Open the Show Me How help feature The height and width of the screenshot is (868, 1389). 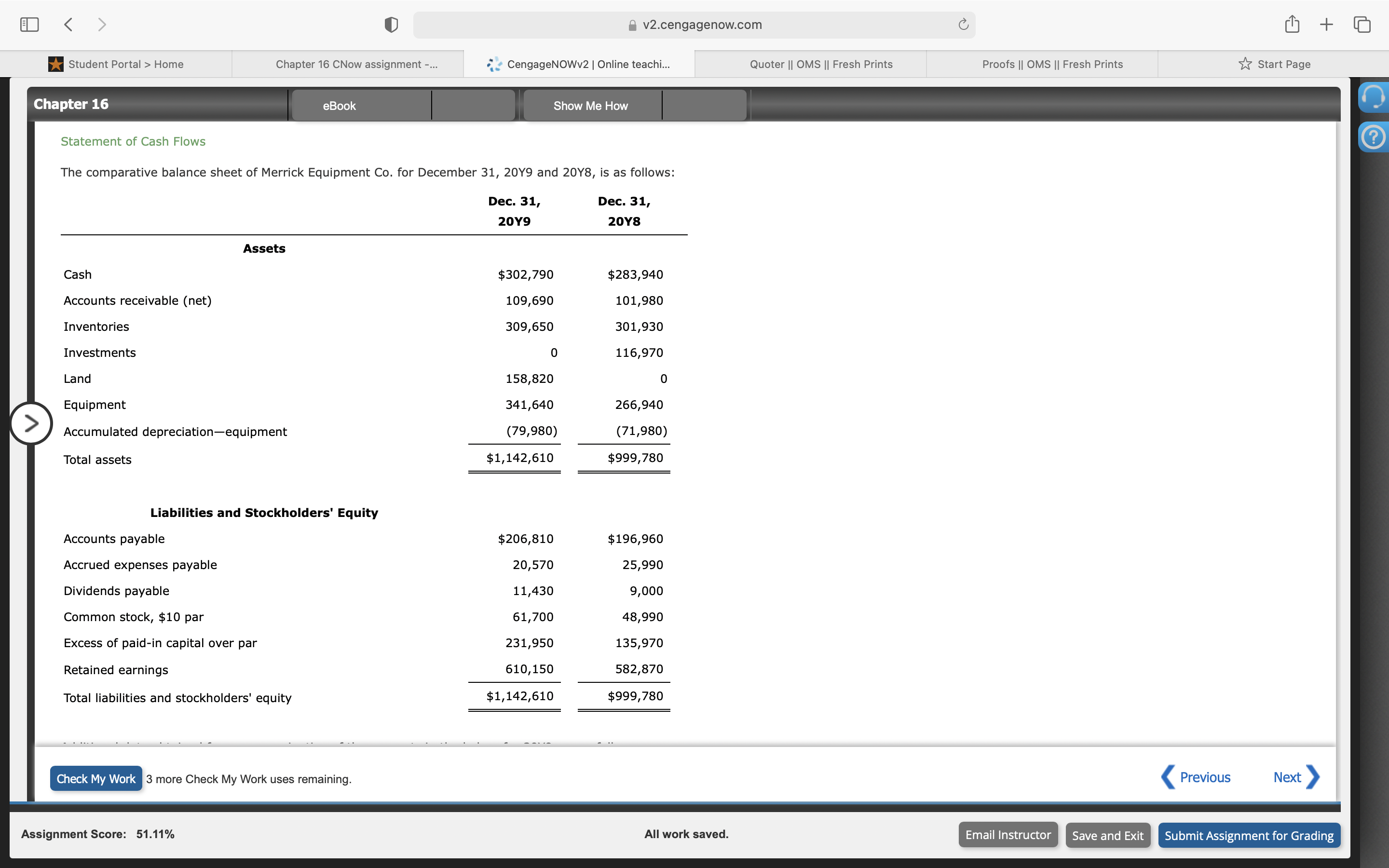[x=591, y=105]
